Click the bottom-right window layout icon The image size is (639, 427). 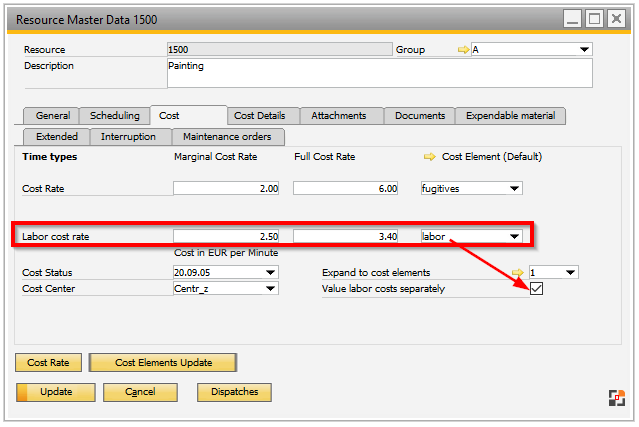point(617,397)
